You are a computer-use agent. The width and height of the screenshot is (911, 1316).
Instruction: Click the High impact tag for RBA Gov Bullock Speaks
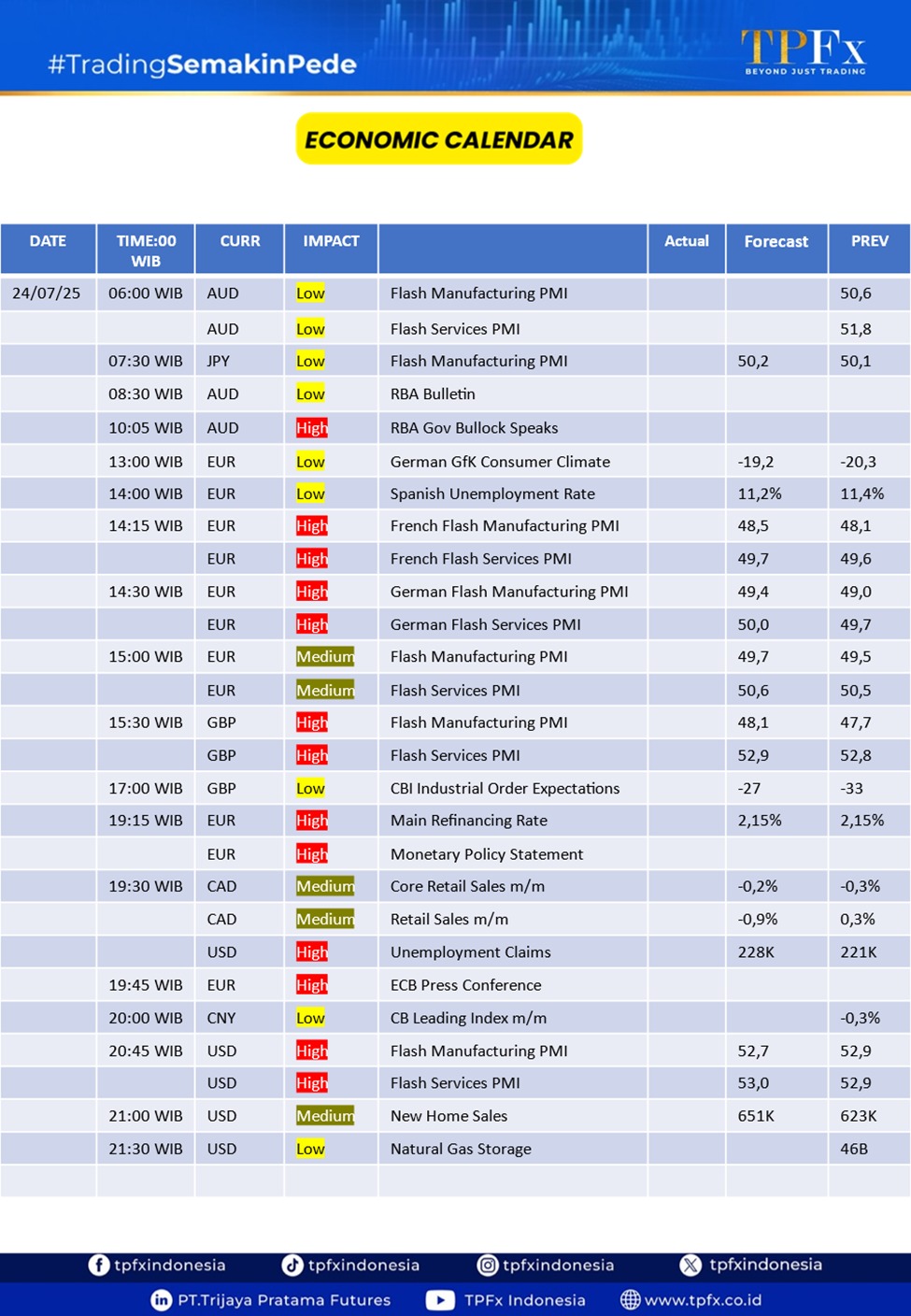coord(311,428)
